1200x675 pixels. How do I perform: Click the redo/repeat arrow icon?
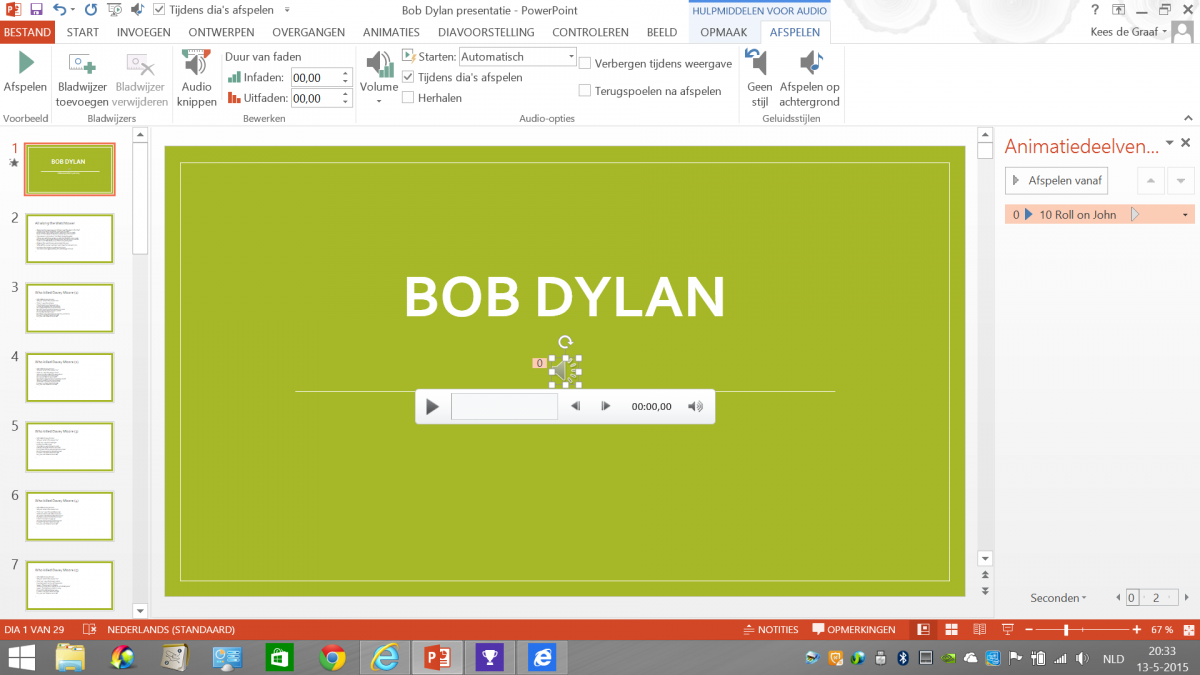(x=92, y=9)
